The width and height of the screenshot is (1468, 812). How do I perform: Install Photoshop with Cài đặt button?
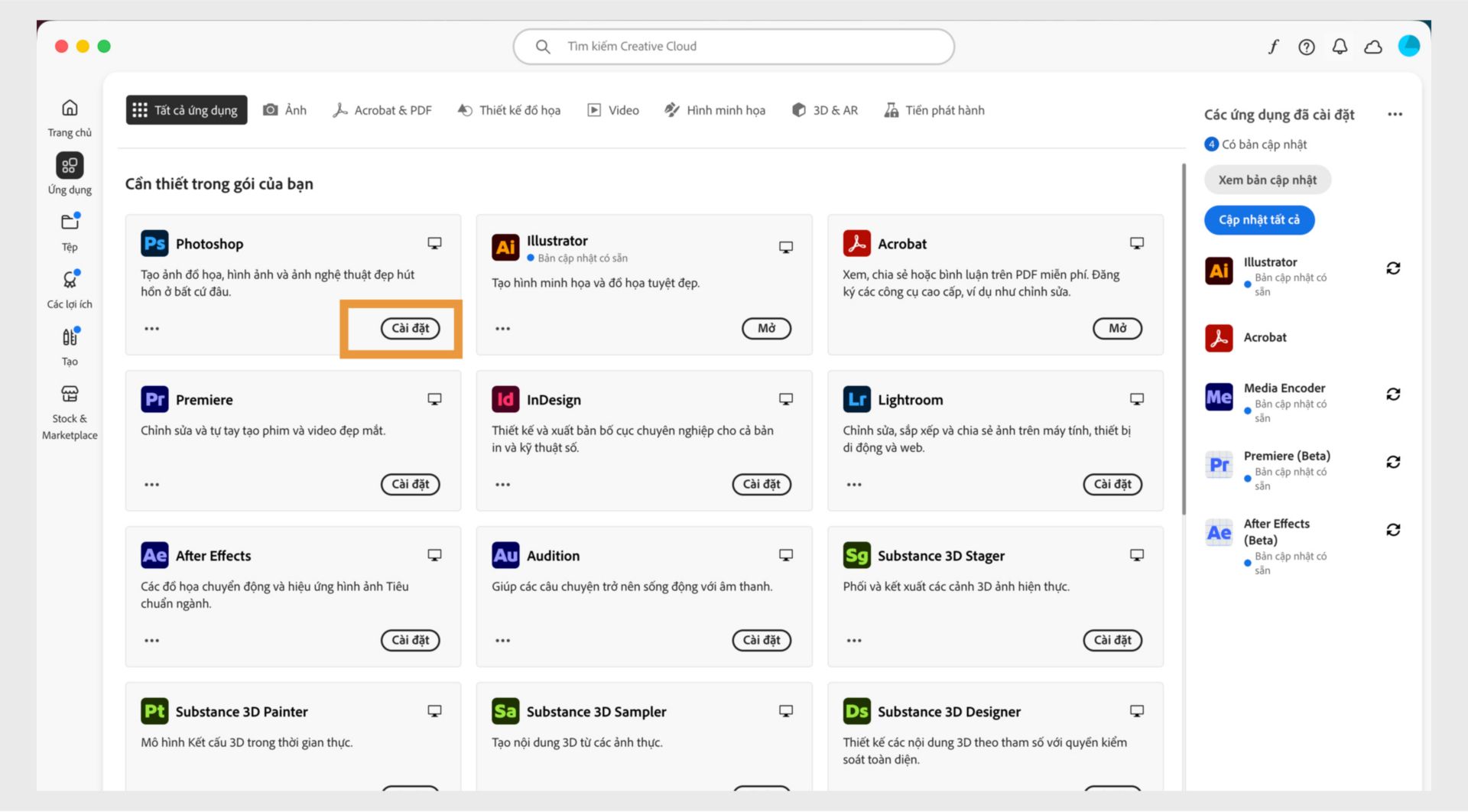[411, 329]
